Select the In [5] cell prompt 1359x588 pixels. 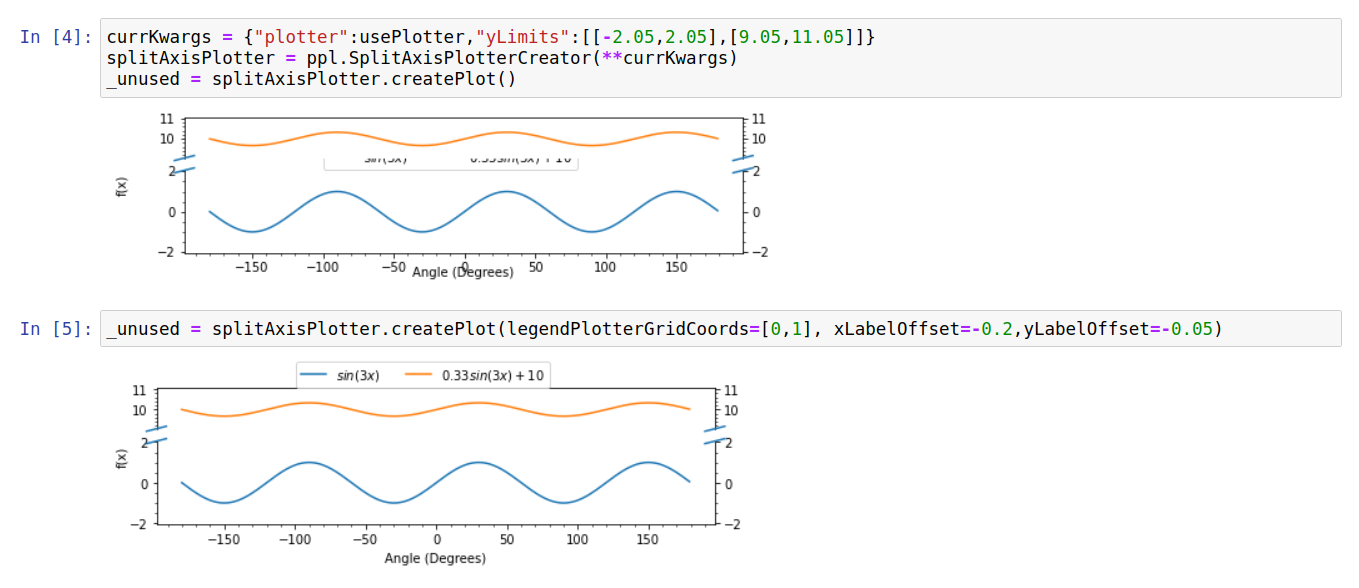tap(57, 329)
